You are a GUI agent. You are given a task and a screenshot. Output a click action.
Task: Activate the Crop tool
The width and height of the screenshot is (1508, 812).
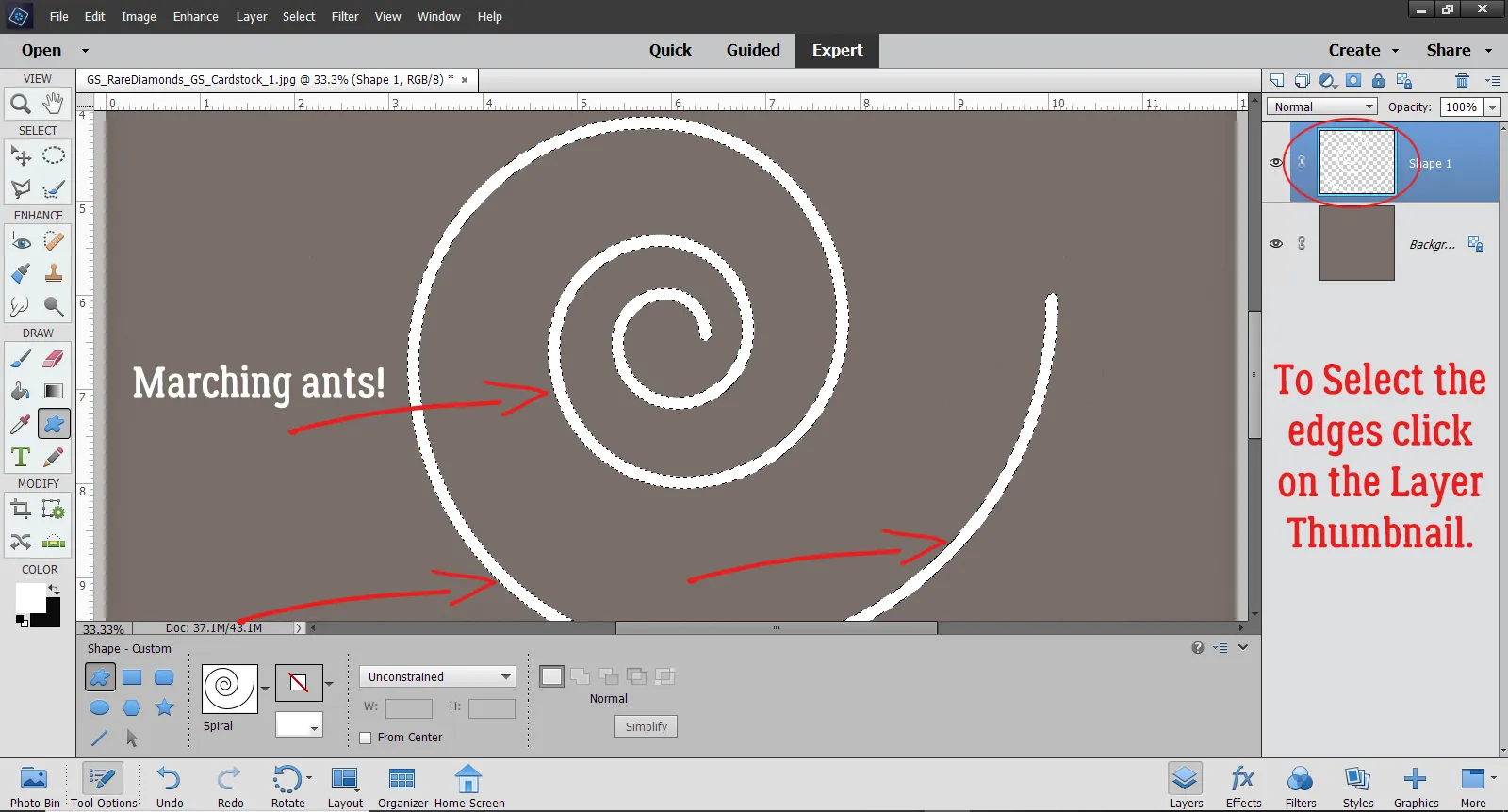[x=20, y=510]
